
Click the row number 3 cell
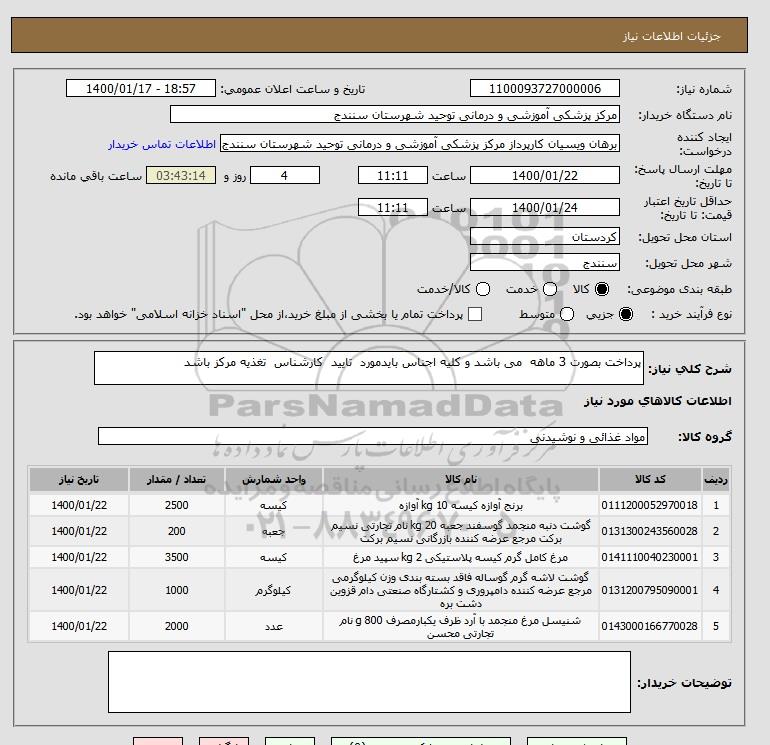point(716,557)
